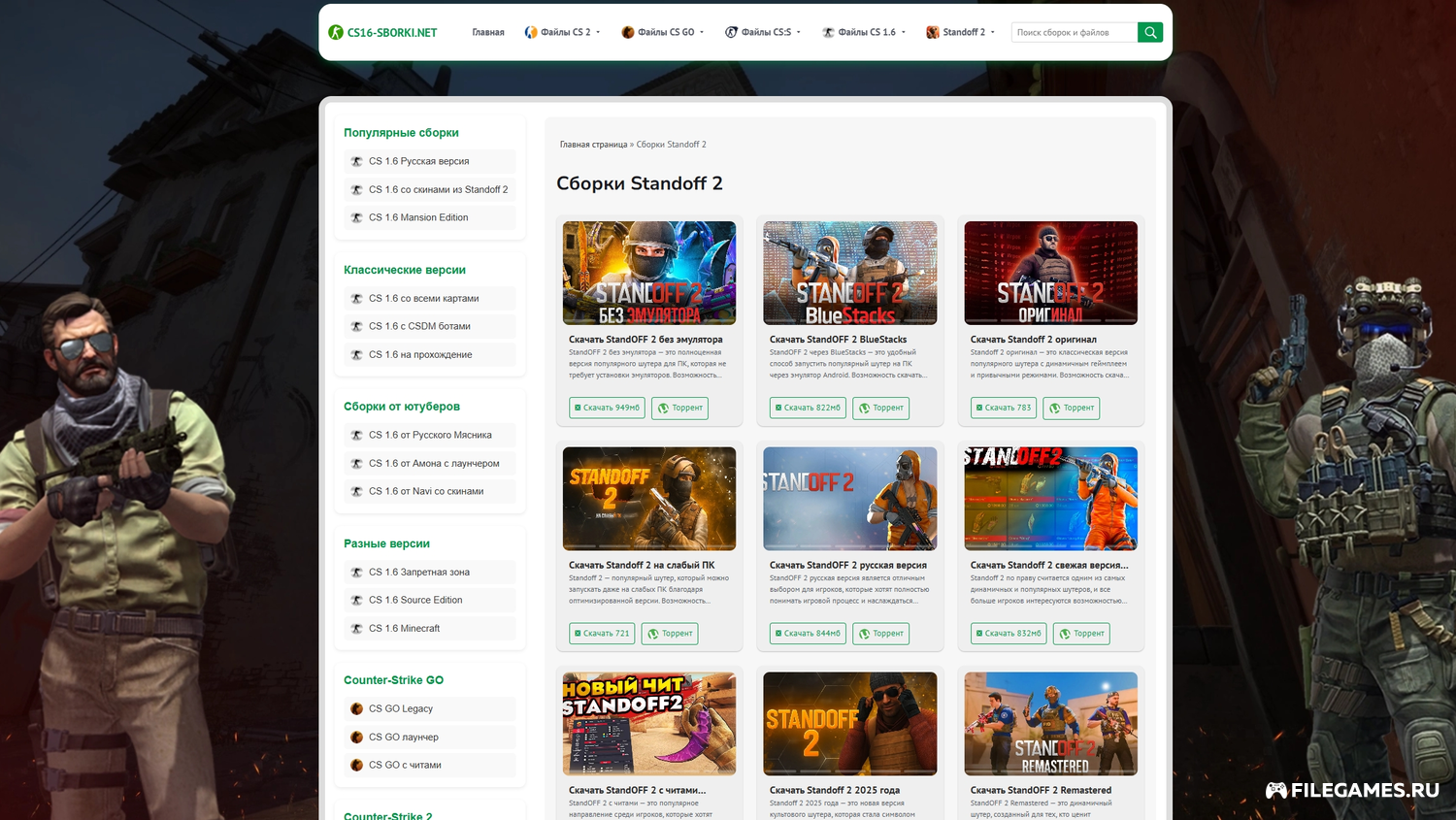Click the CS16-SBORKI.NET logo icon
The width and height of the screenshot is (1456, 820).
pos(336,32)
